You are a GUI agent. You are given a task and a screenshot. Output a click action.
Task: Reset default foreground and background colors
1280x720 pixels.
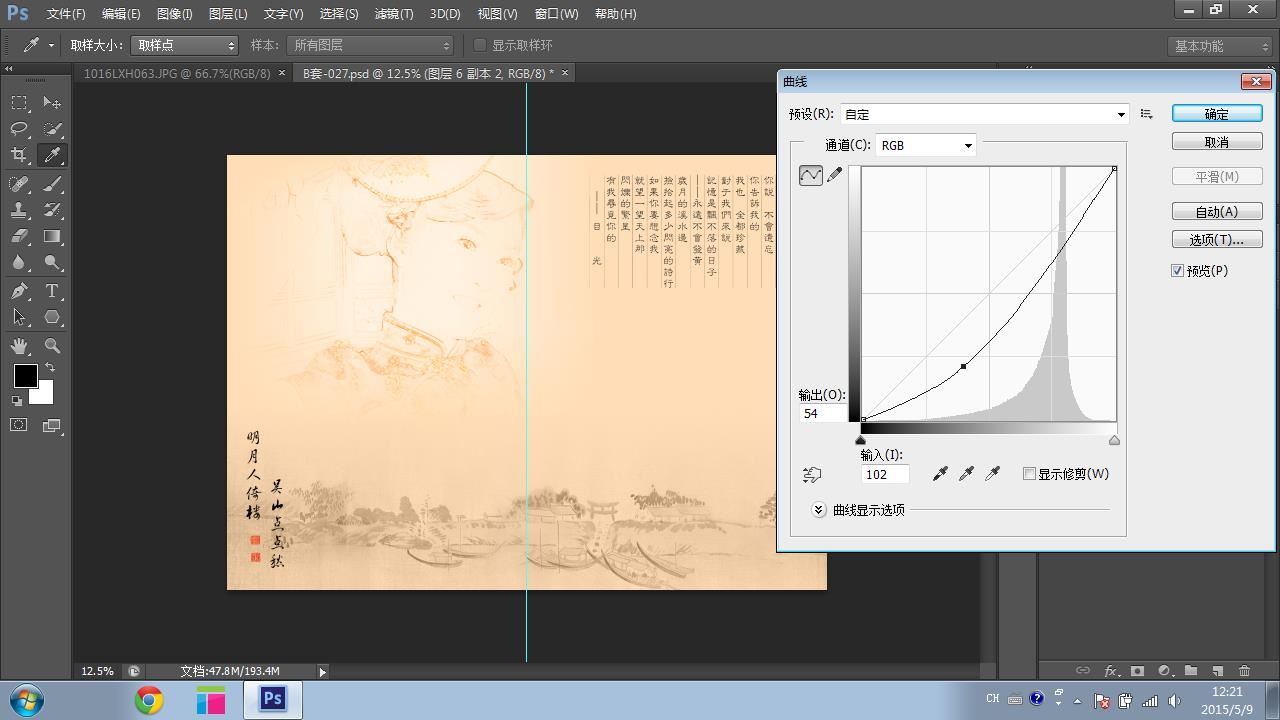(17, 401)
